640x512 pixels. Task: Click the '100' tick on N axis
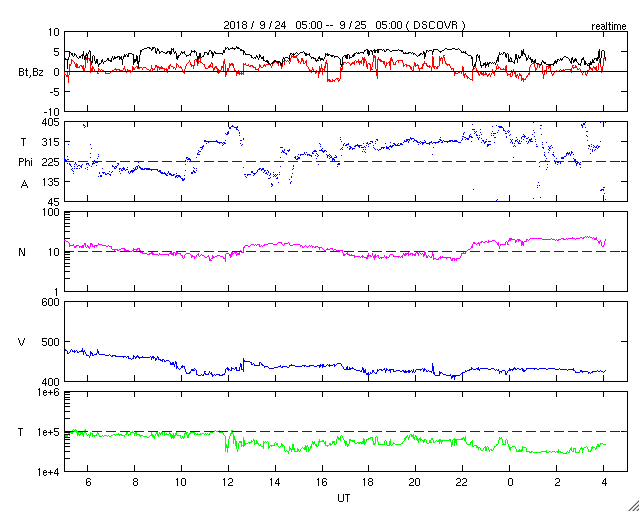tap(51, 213)
